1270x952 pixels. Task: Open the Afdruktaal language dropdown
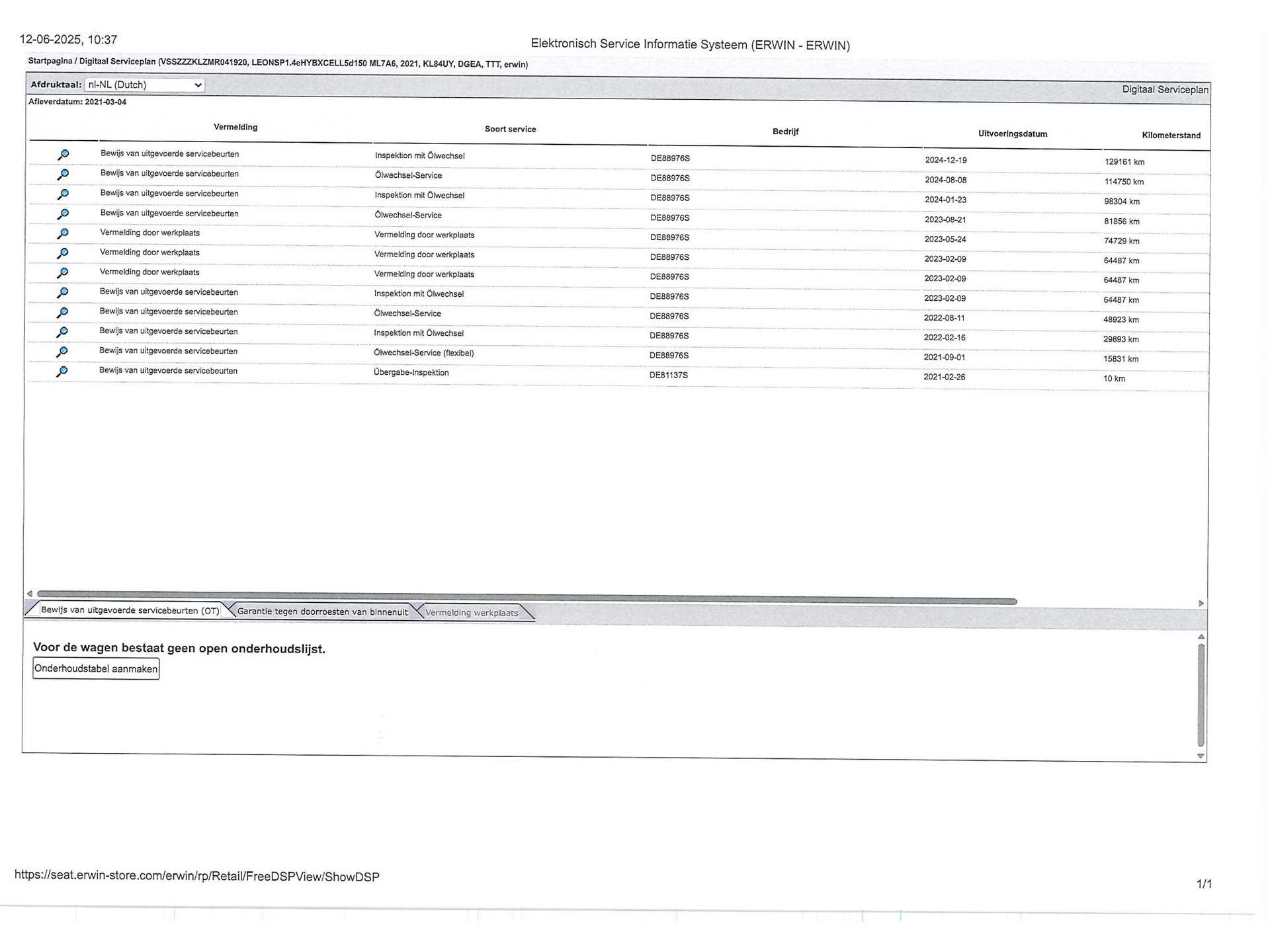[144, 85]
